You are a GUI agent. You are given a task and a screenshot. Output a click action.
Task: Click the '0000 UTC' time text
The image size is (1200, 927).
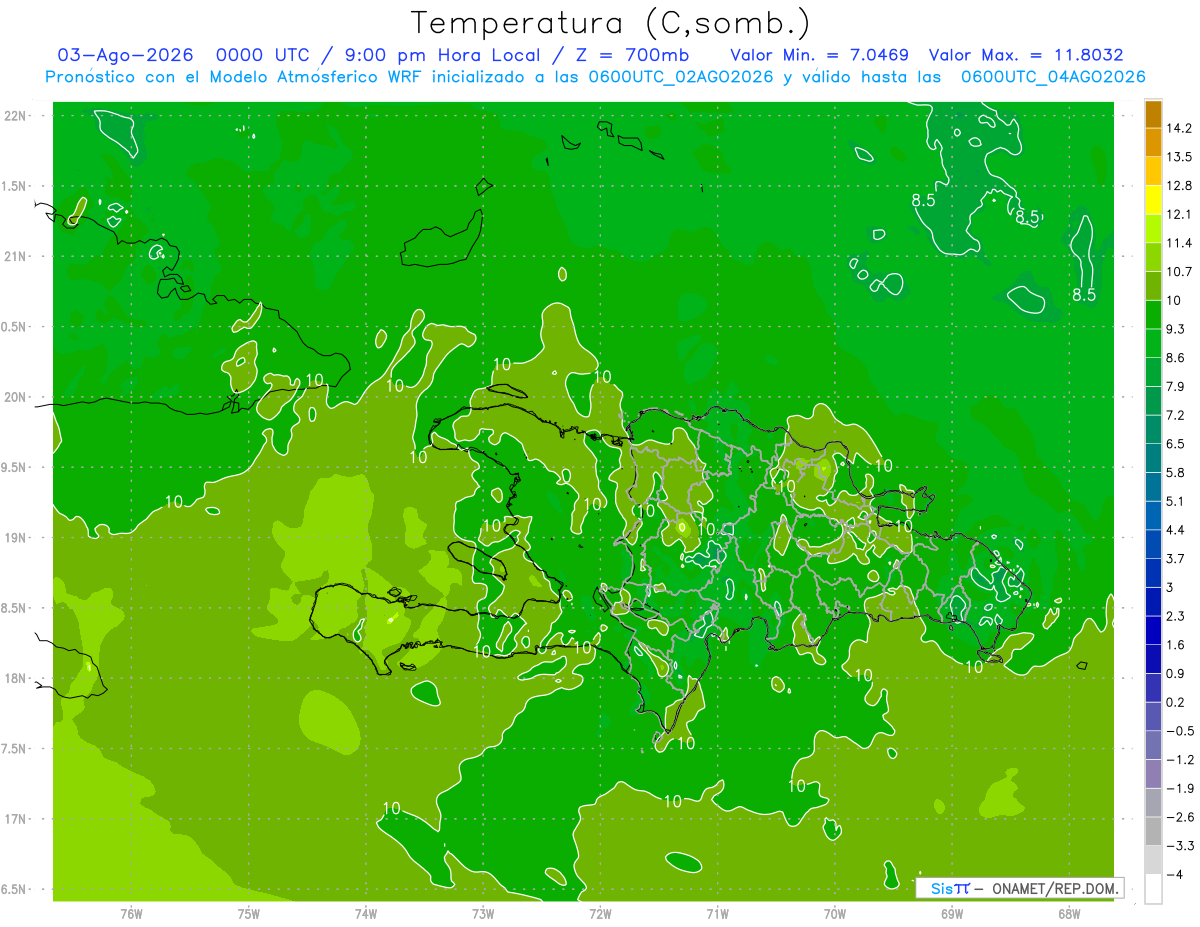tap(261, 55)
